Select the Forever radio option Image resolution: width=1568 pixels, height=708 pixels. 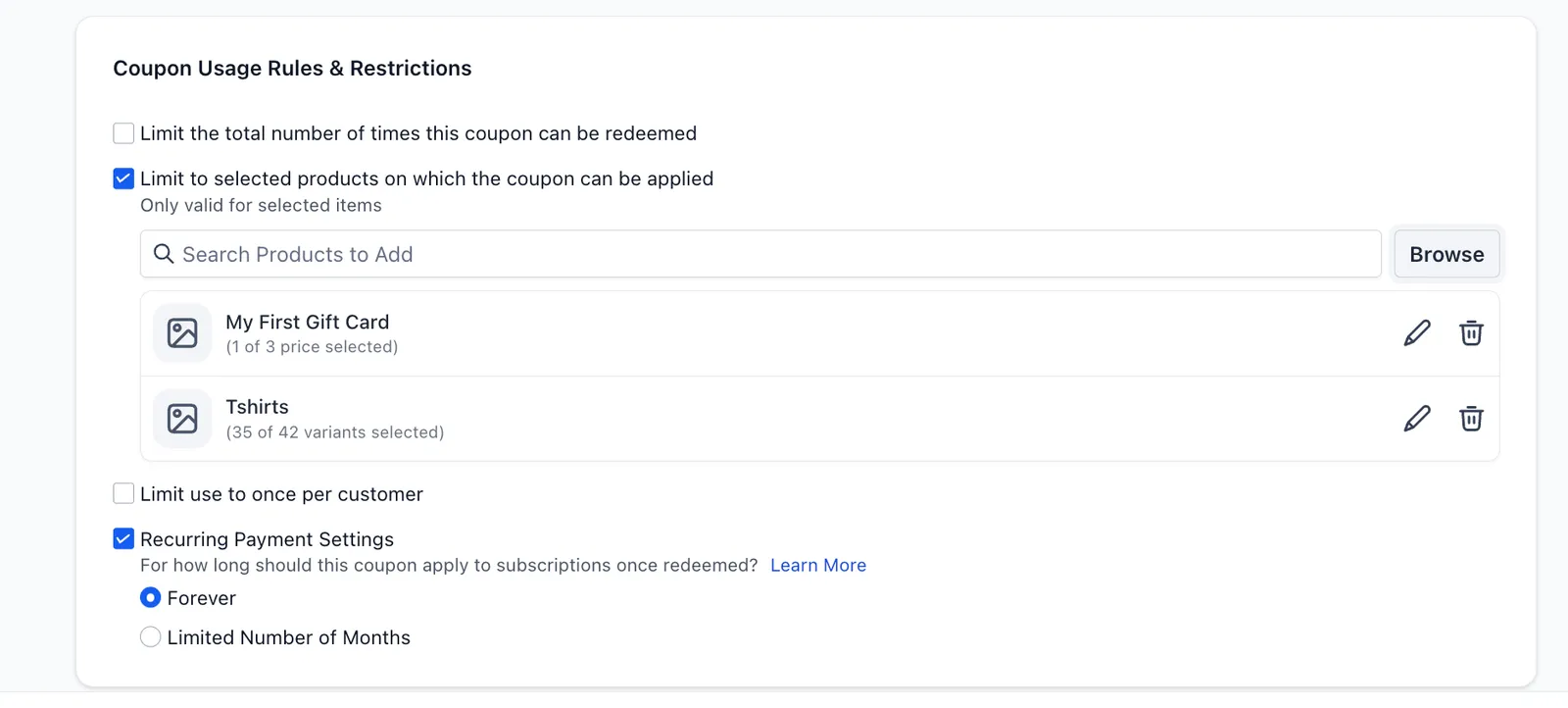point(150,597)
